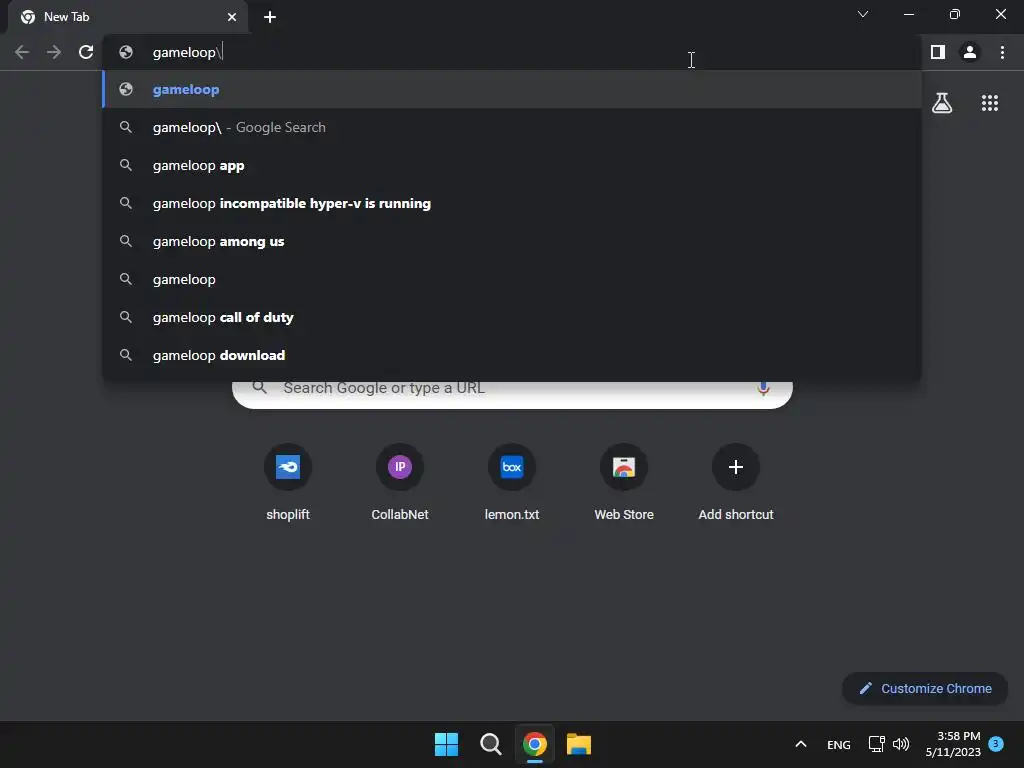Open the tab search chevron
The image size is (1024, 768).
pos(863,14)
